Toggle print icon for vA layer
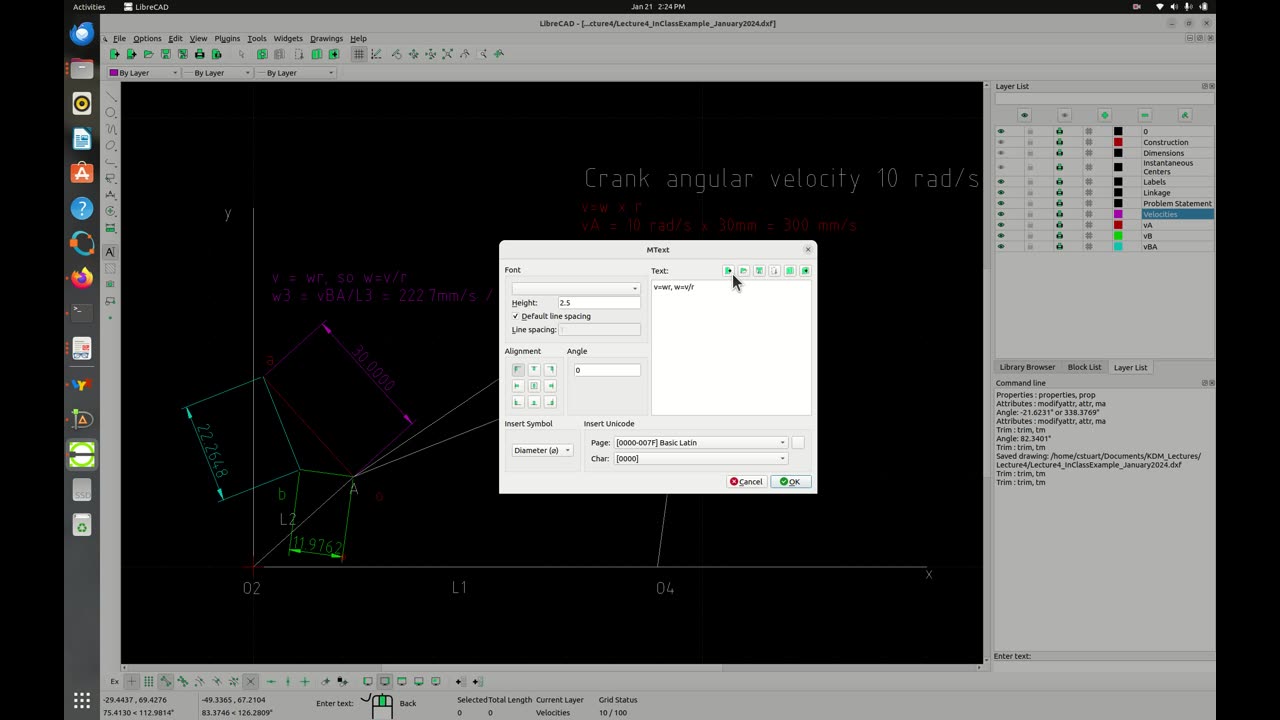This screenshot has height=720, width=1280. click(x=1059, y=225)
